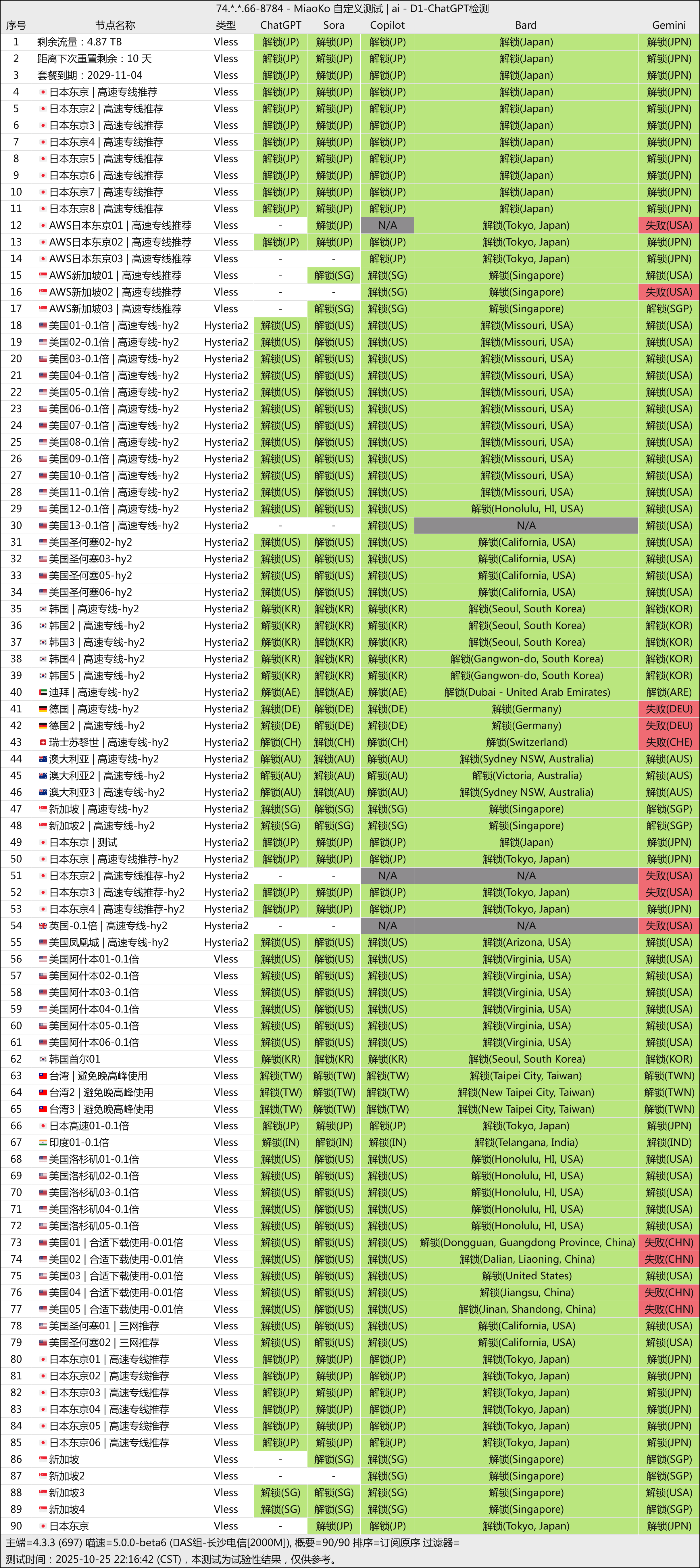Viewport: 700px width, 1568px height.
Task: Click the UK flag beside 英国-0.1倍 node
Action: click(43, 926)
